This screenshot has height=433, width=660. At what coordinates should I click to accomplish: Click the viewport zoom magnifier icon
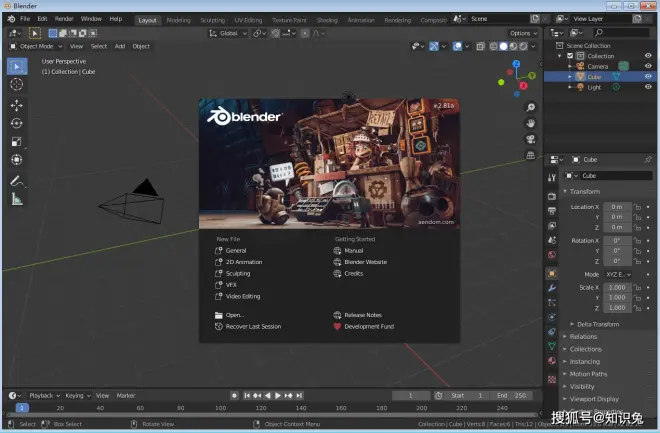tap(531, 108)
